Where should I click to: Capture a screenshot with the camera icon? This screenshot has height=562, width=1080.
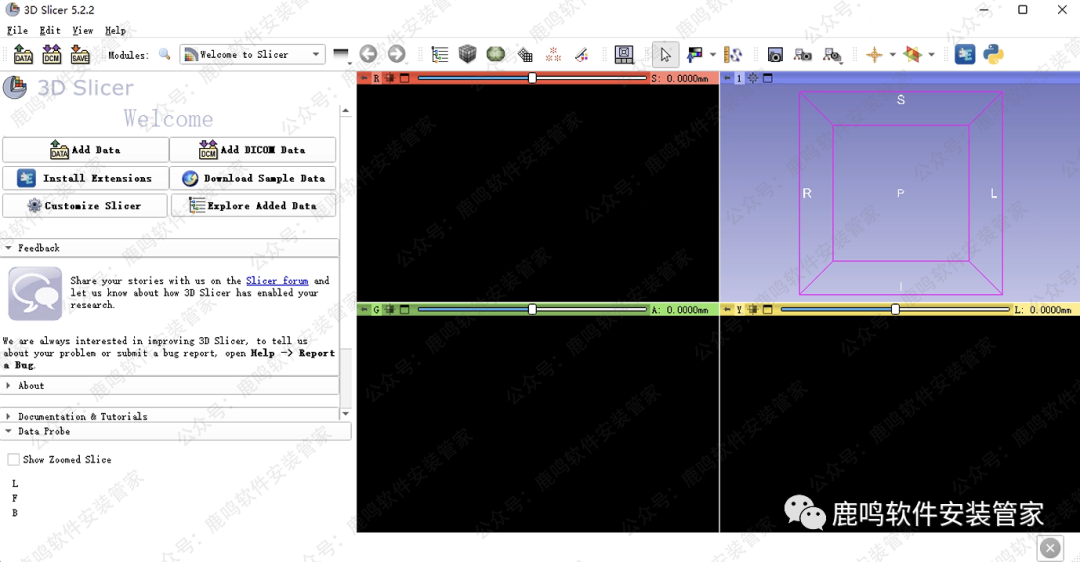click(775, 55)
